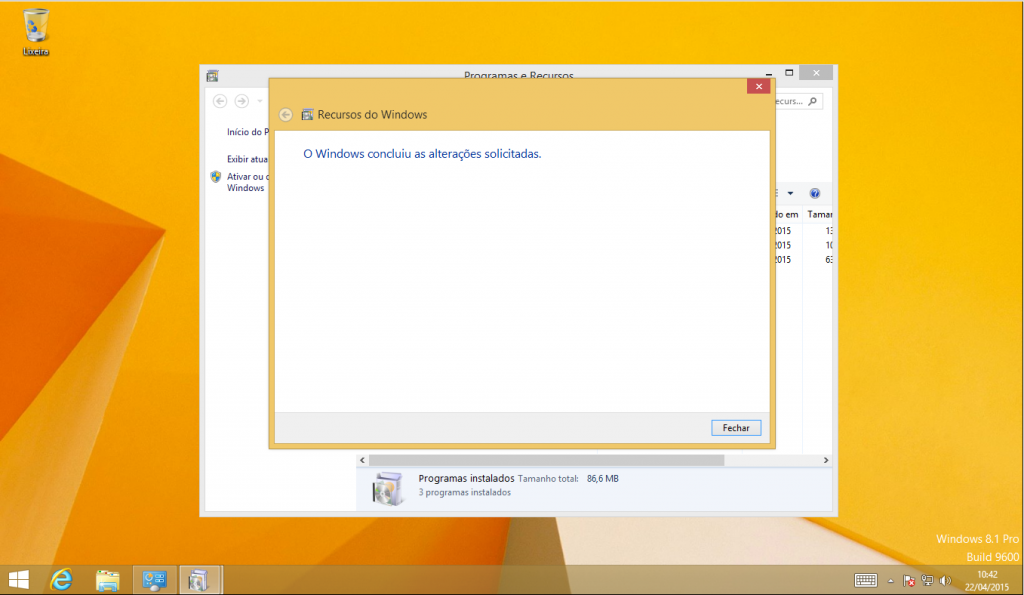Switch to Control Panel taskbar item
The width and height of the screenshot is (1024, 595).
[154, 580]
